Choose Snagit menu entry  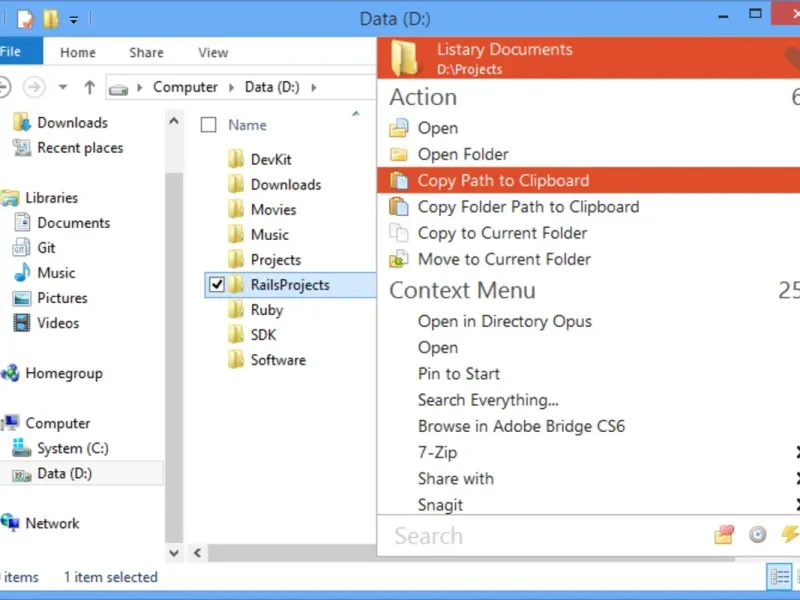pos(440,505)
